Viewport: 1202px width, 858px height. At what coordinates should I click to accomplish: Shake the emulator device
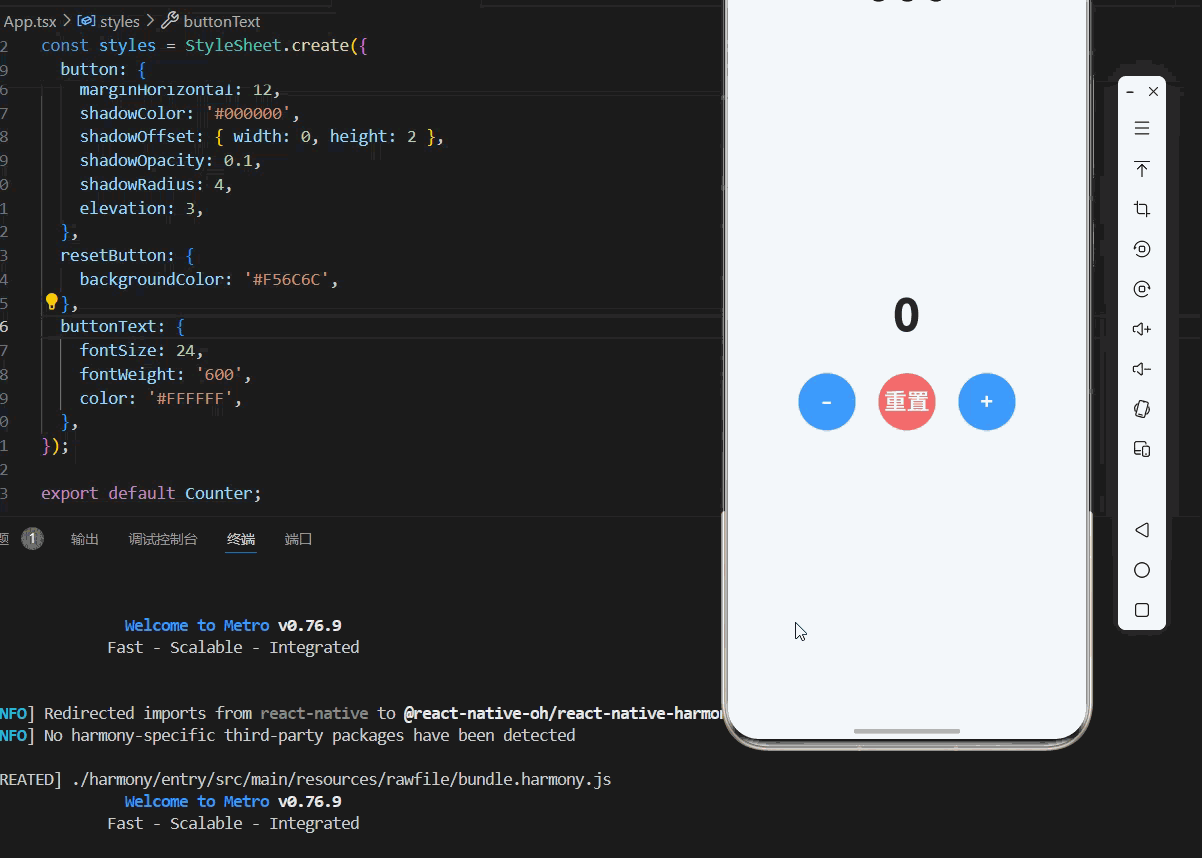(x=1142, y=409)
